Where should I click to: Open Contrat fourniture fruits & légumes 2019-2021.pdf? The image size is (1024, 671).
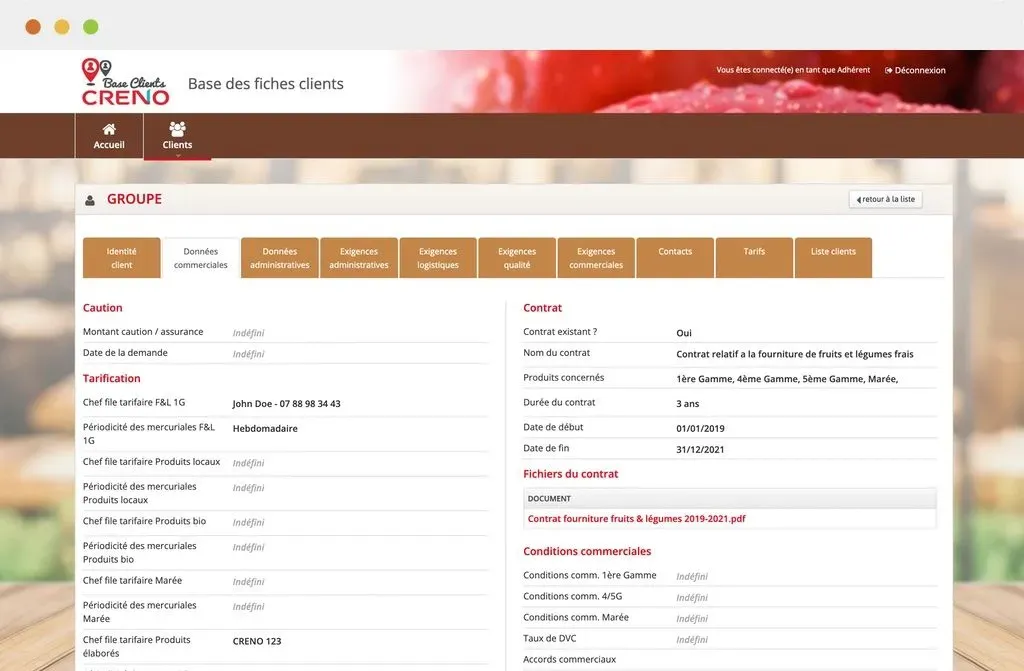(x=636, y=519)
